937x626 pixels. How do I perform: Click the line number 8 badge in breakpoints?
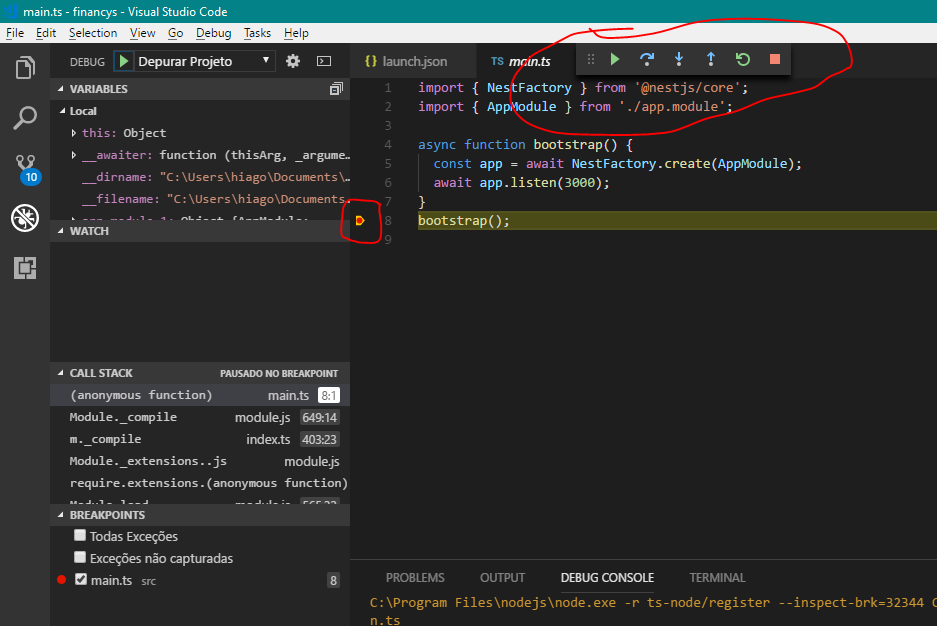pos(333,581)
